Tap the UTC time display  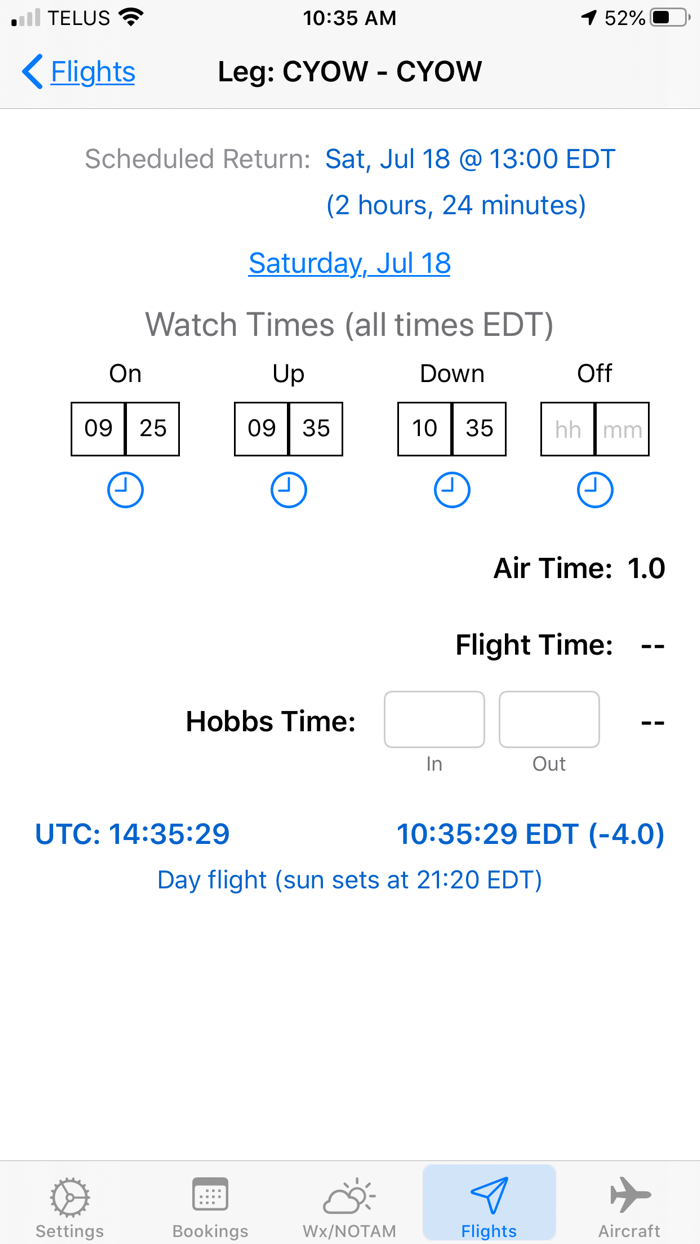(131, 833)
